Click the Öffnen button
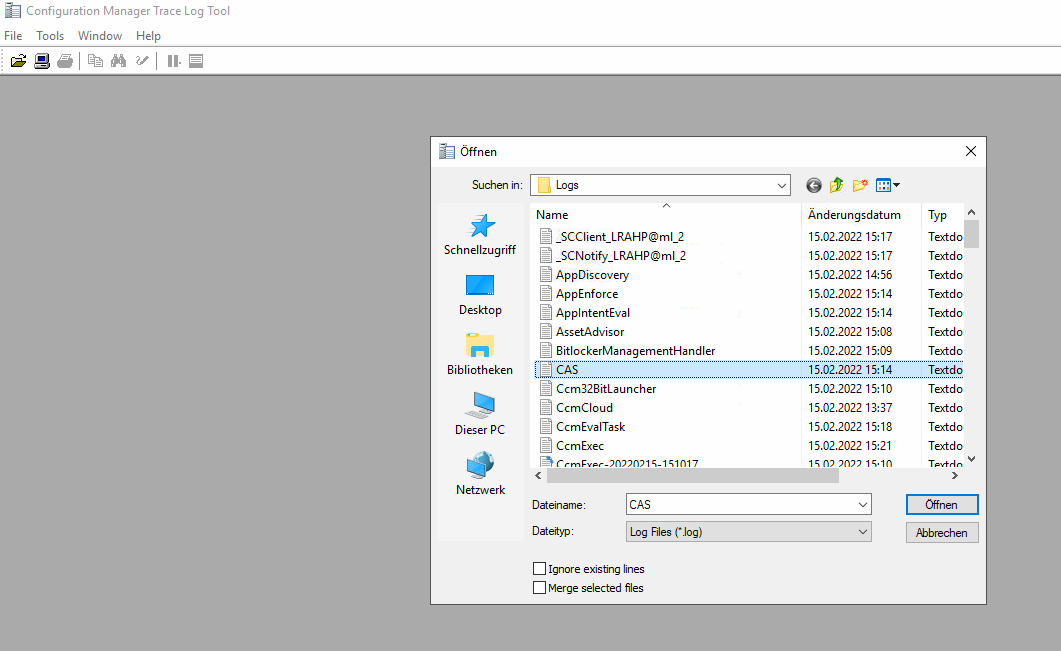This screenshot has width=1061, height=651. [942, 505]
